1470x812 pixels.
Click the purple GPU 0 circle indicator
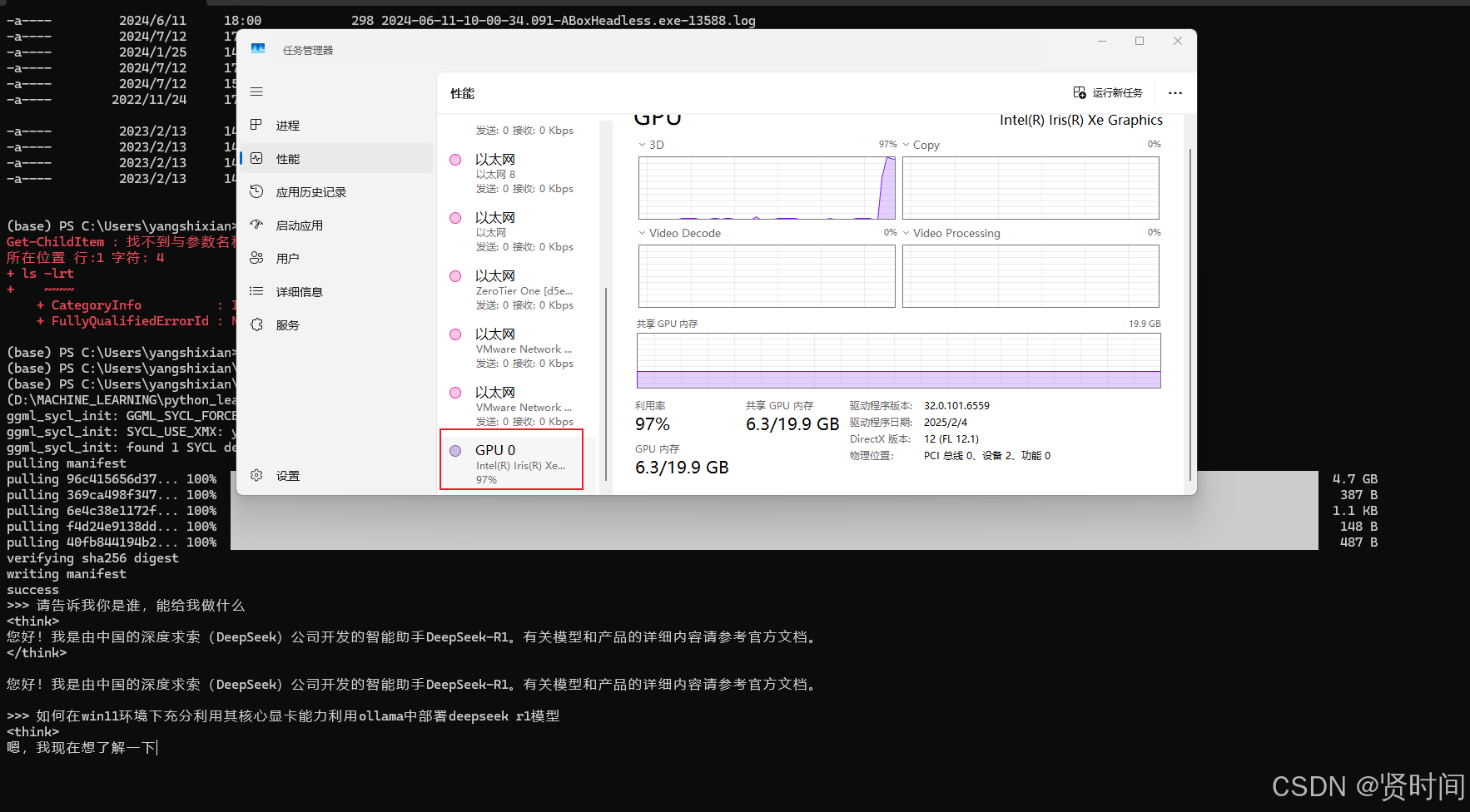[455, 451]
